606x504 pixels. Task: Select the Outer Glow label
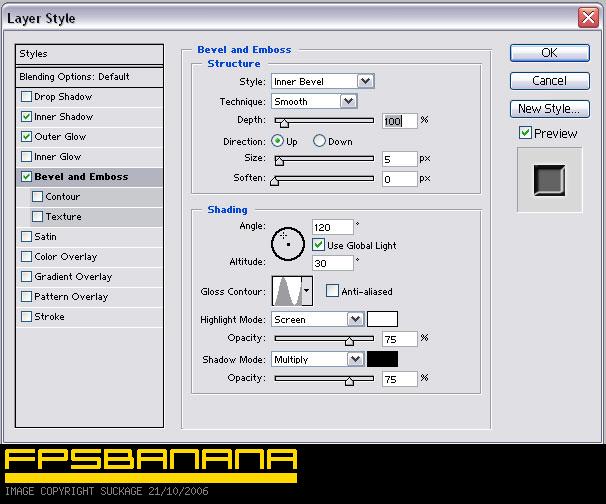tap(60, 137)
